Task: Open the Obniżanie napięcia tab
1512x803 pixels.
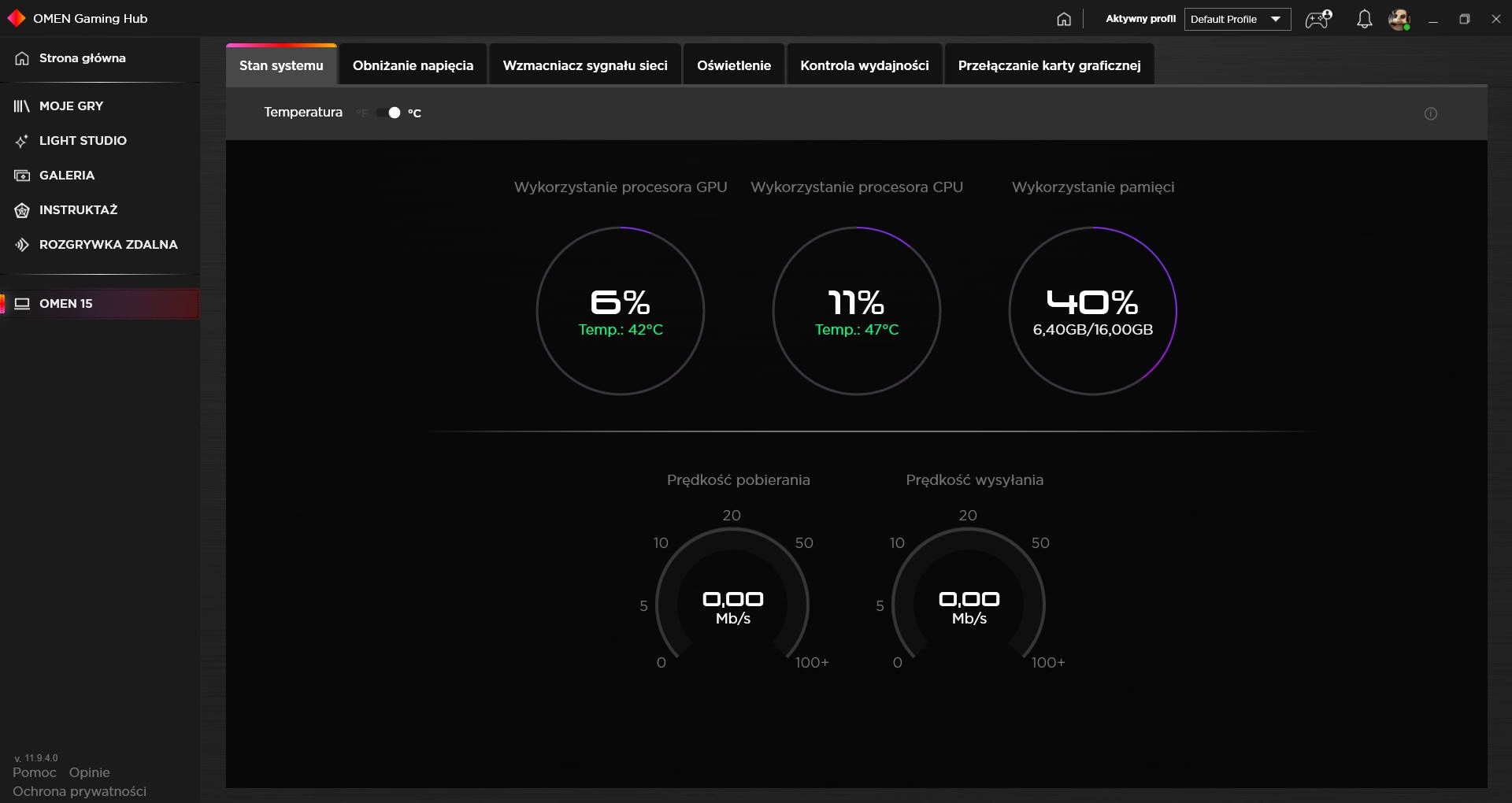Action: click(x=413, y=65)
